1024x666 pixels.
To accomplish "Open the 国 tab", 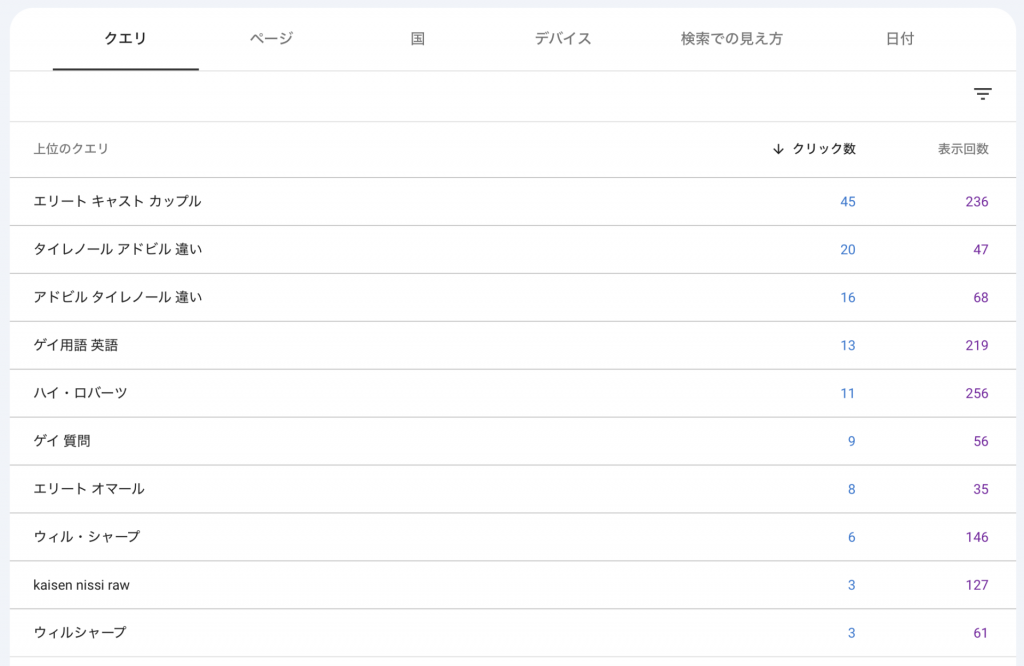I will coord(417,39).
